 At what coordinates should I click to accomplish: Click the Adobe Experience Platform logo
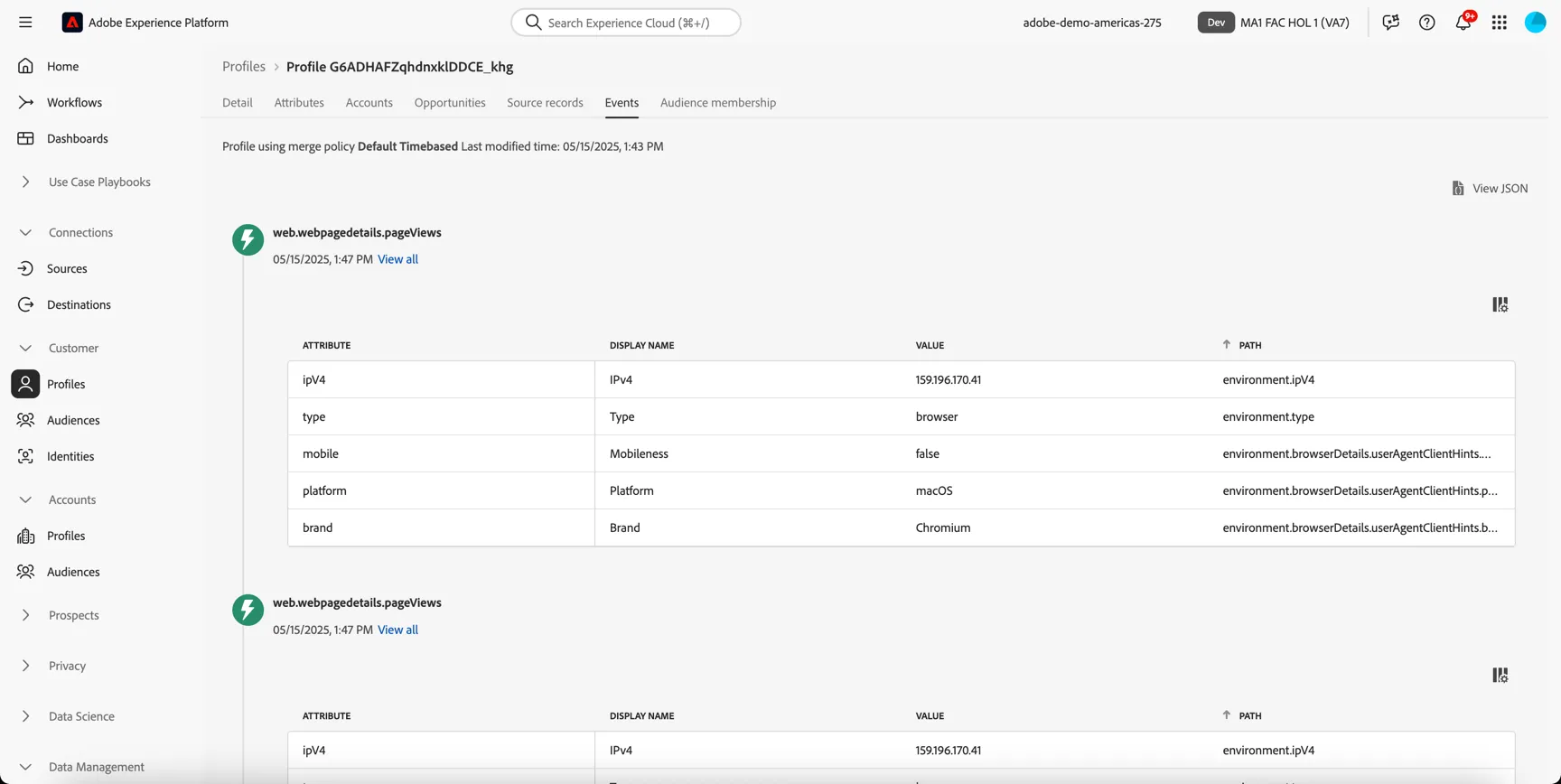coord(72,23)
